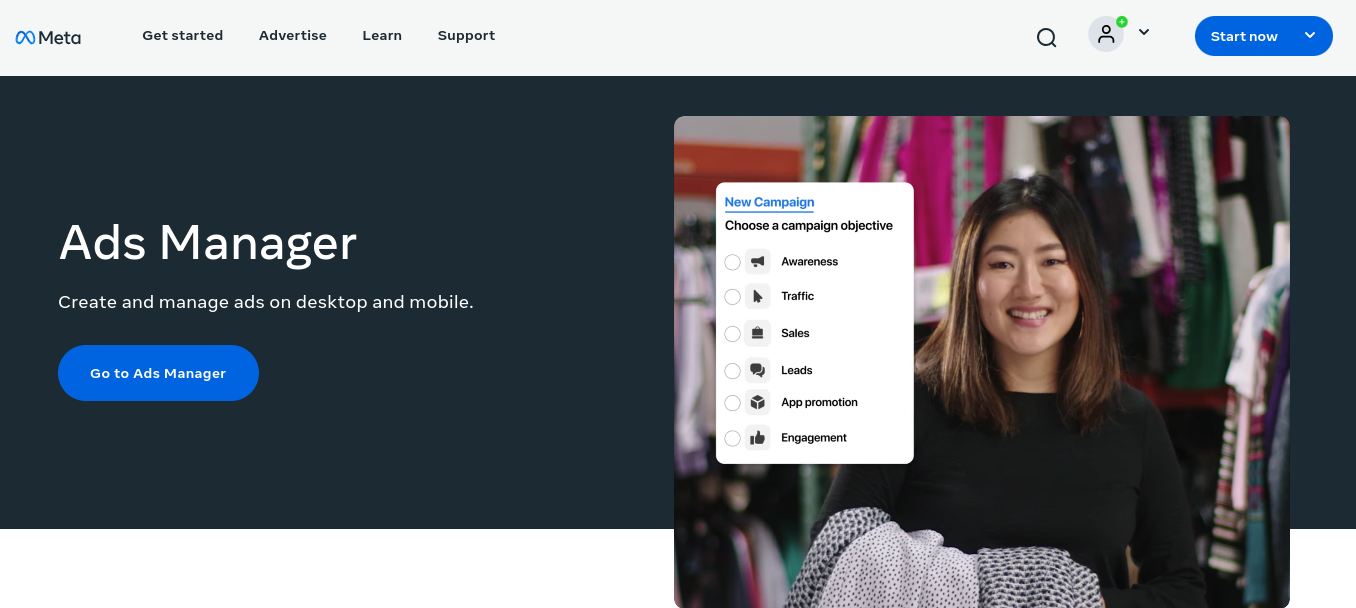The width and height of the screenshot is (1356, 608).
Task: Click the Ads Manager heading
Action: click(208, 243)
